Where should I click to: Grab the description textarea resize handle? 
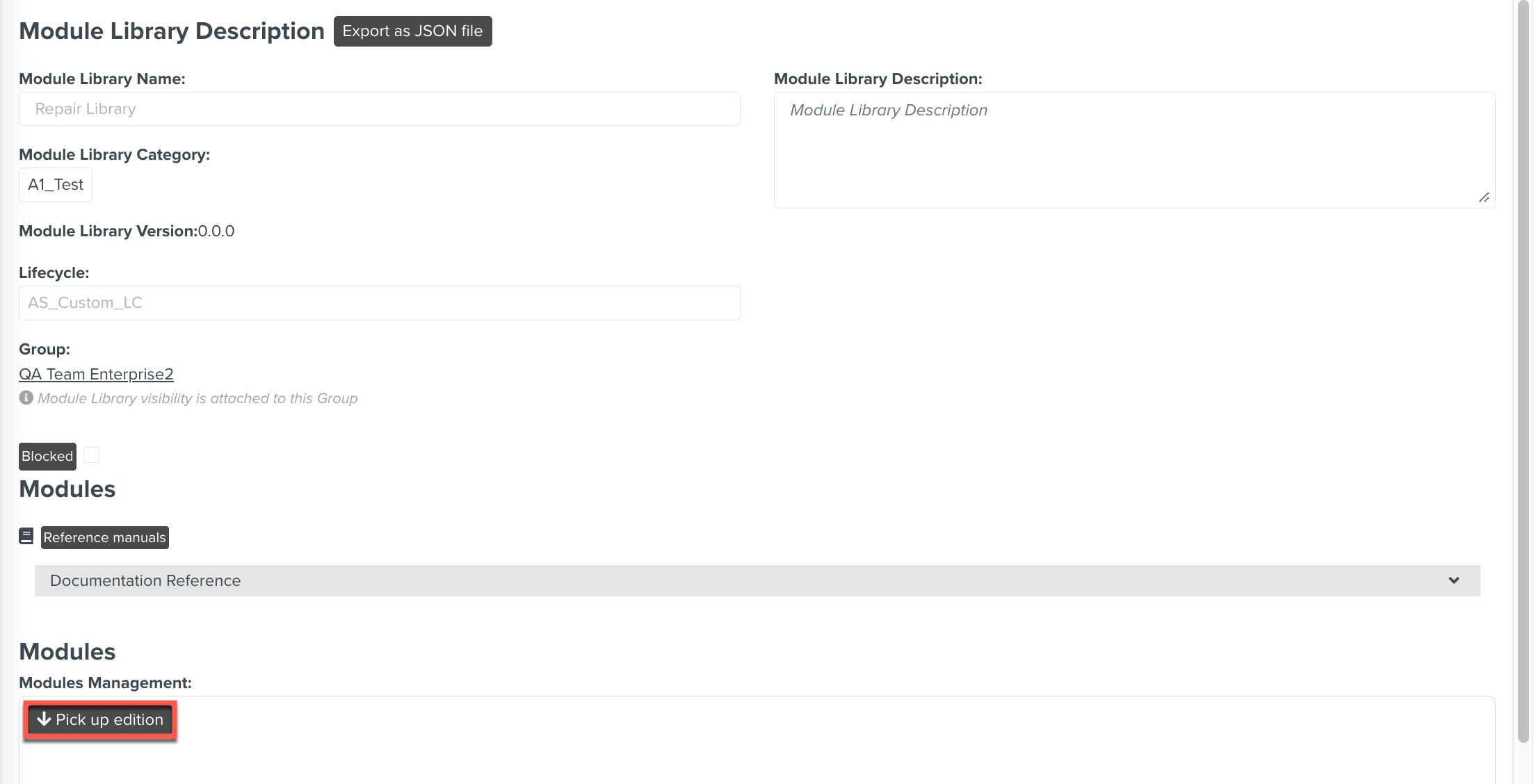click(x=1483, y=198)
